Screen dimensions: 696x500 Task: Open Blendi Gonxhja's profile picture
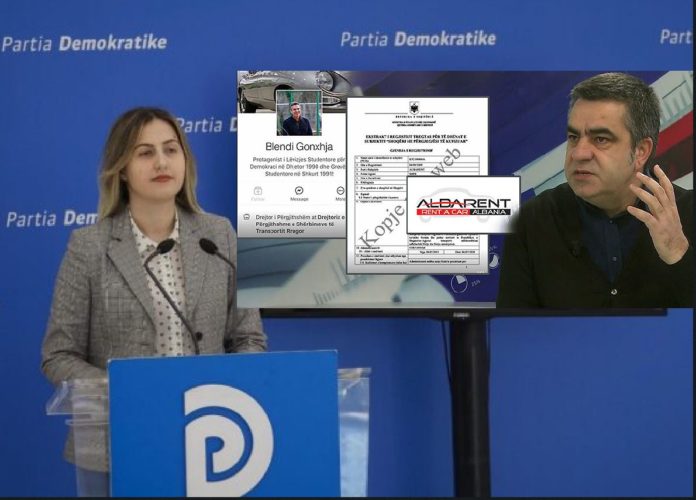pyautogui.click(x=298, y=114)
